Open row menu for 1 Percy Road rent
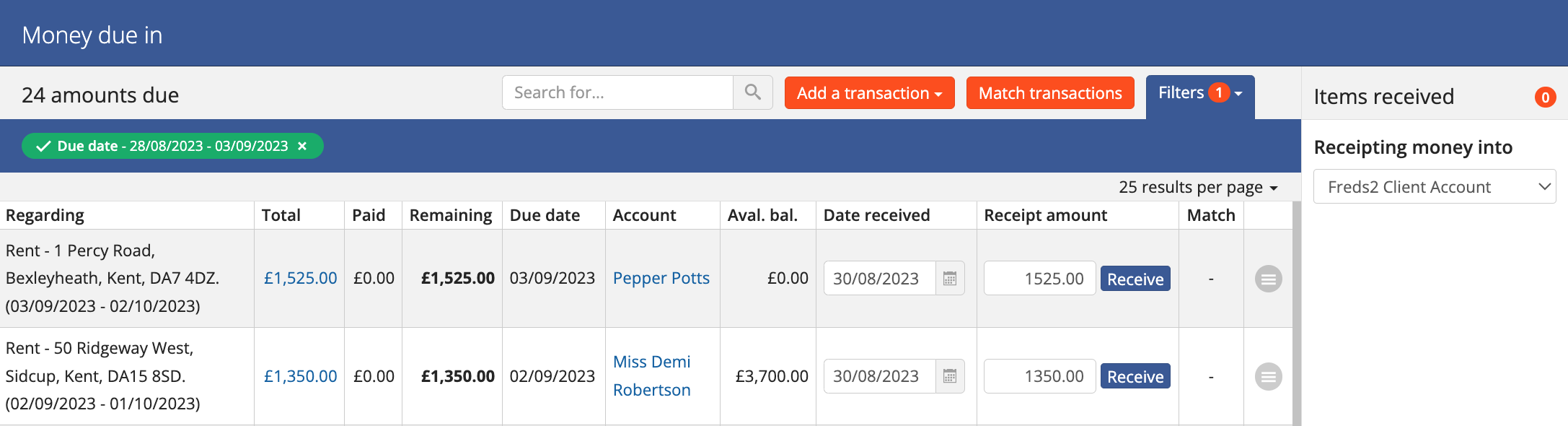The image size is (1568, 426). tap(1268, 279)
